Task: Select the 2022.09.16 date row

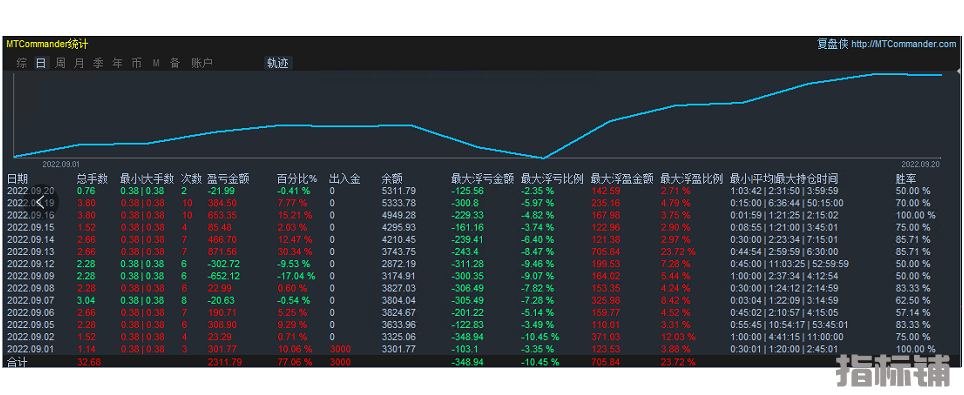Action: [x=31, y=215]
